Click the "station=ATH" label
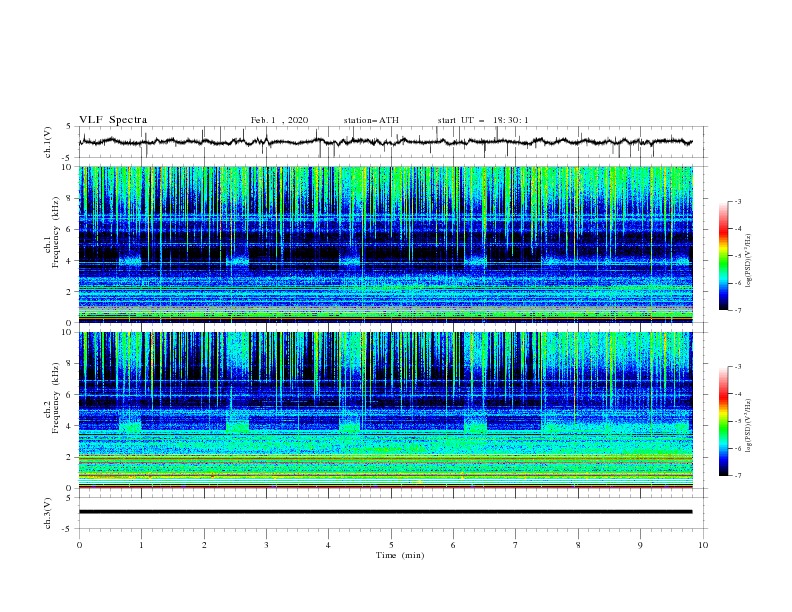The height and width of the screenshot is (612, 792). coord(371,120)
